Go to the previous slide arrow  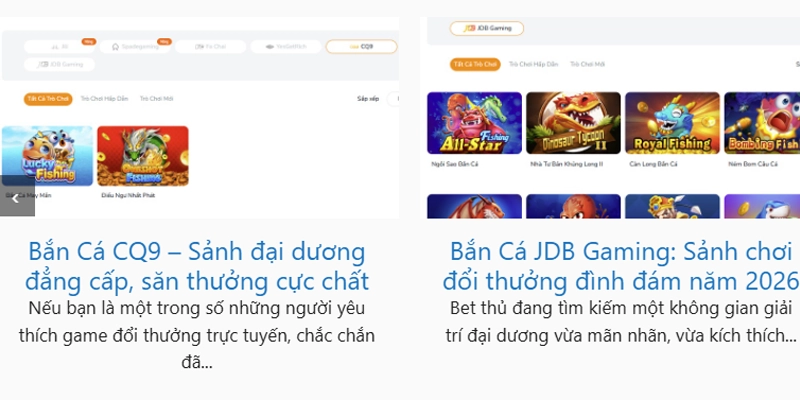[17, 198]
